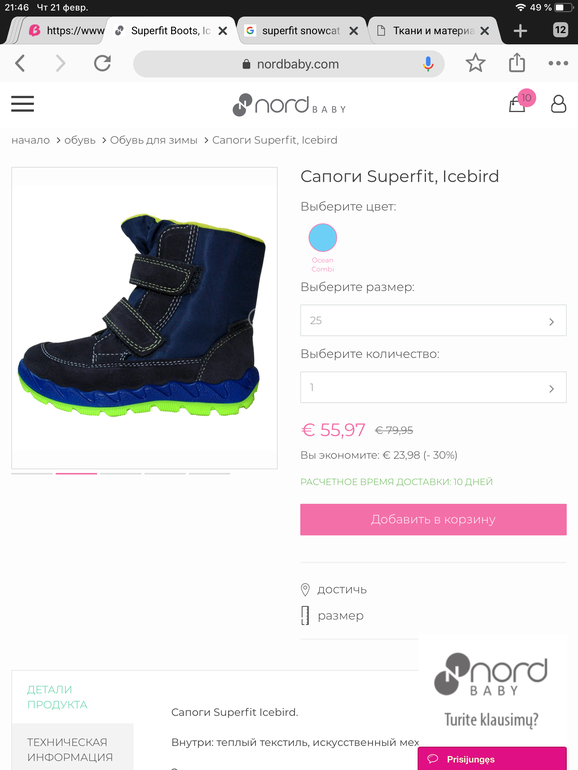Screen dimensions: 578x770
Task: Expand the quantity selector showing 1
Action: (x=433, y=387)
